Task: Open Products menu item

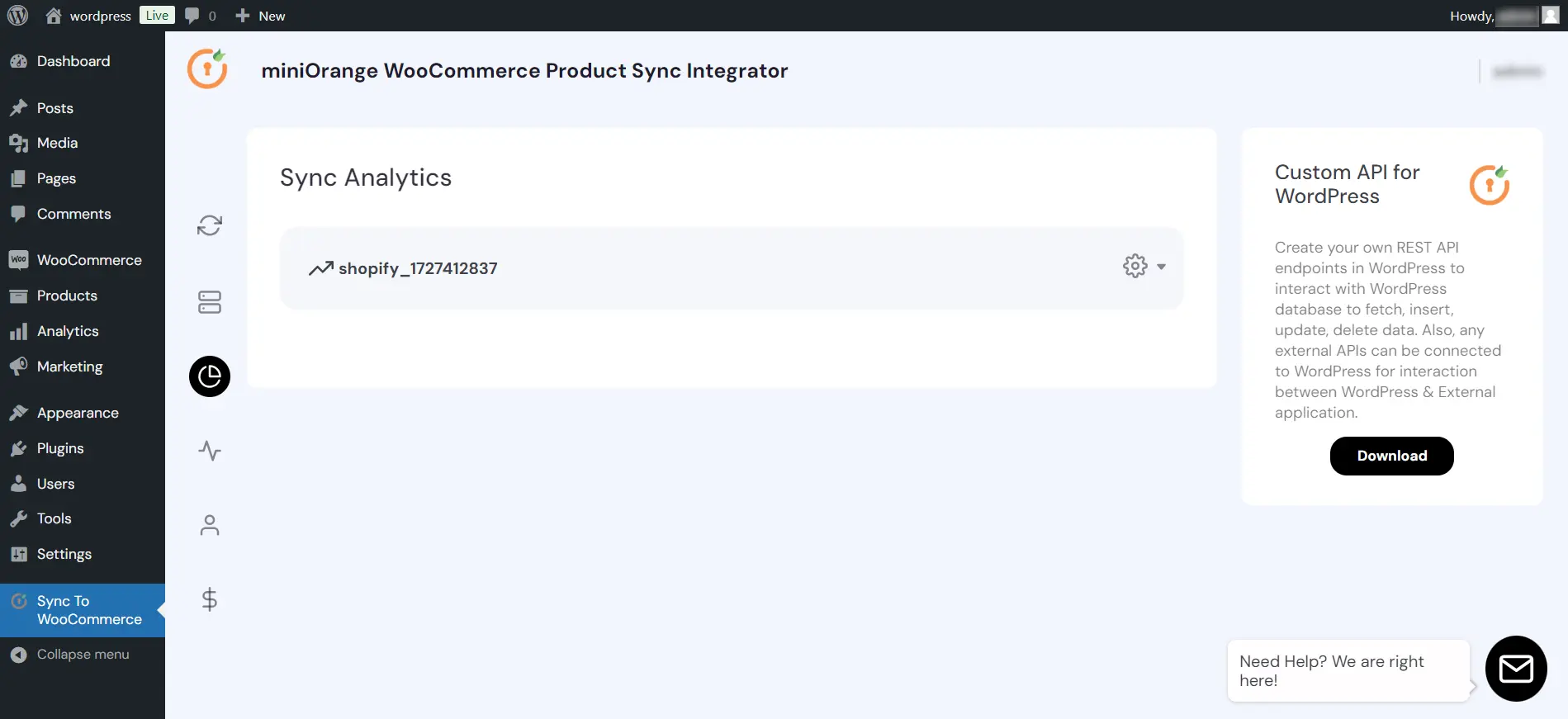Action: tap(83, 296)
